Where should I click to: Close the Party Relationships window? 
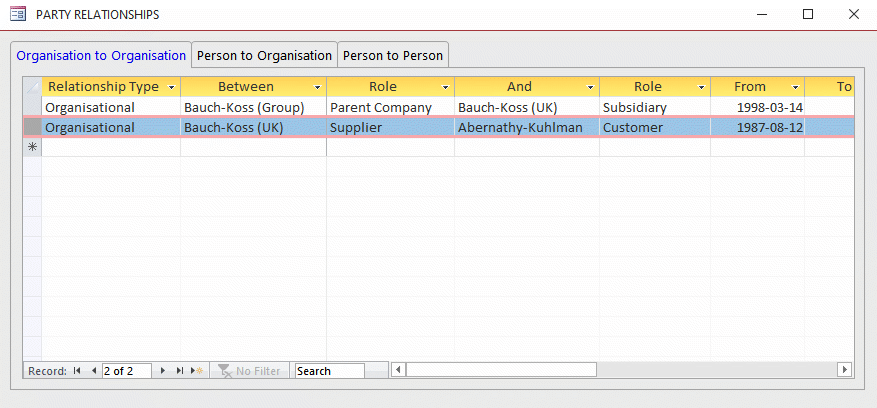click(x=854, y=15)
